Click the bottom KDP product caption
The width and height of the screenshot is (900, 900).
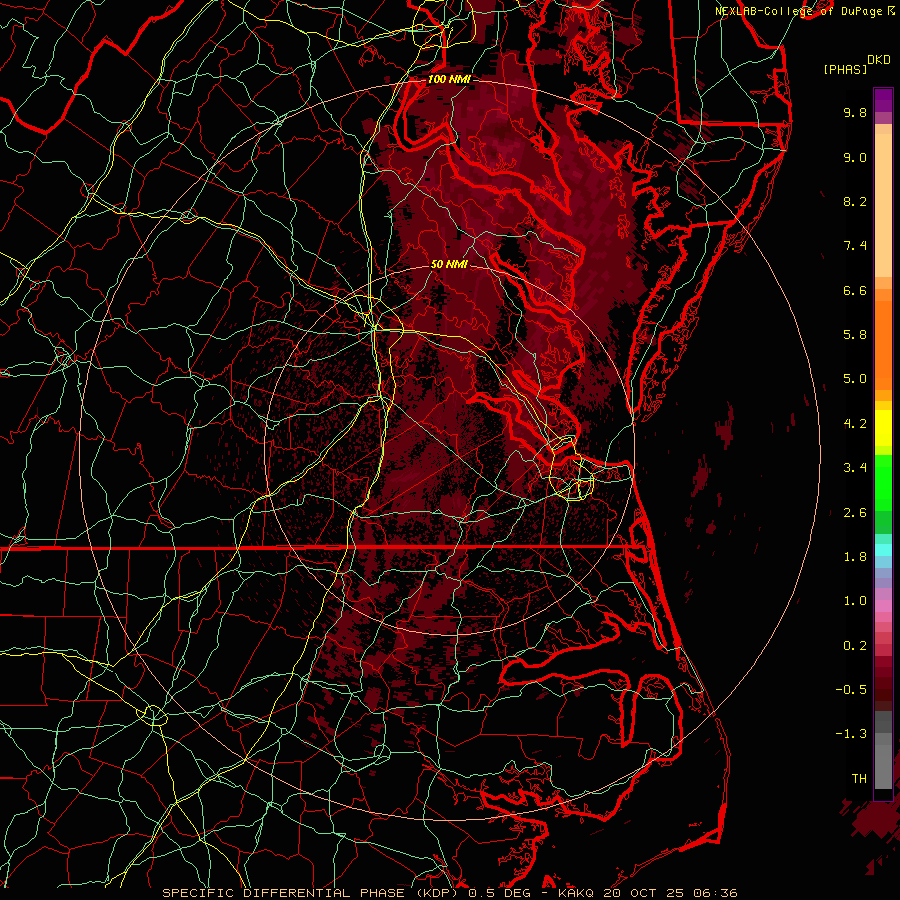449,893
